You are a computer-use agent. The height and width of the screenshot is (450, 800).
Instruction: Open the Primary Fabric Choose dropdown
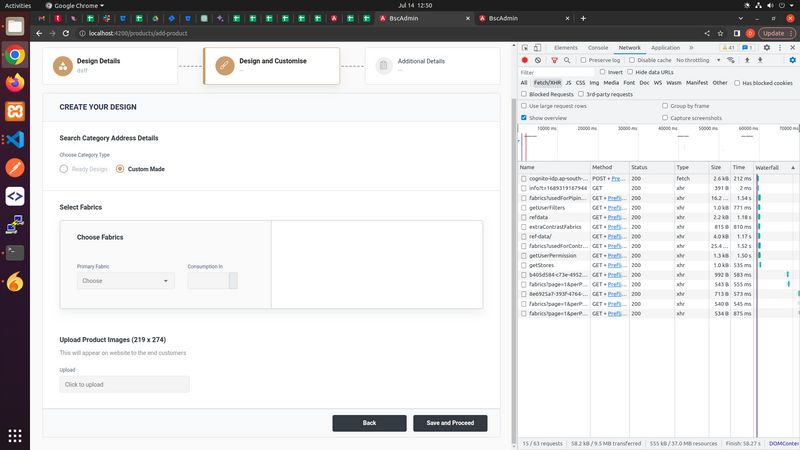coord(126,281)
